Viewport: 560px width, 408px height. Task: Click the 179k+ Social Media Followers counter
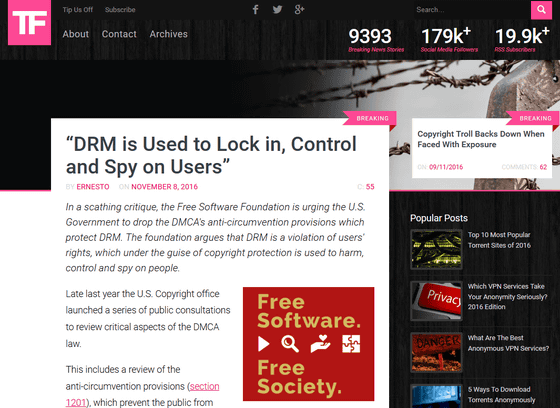coord(449,40)
